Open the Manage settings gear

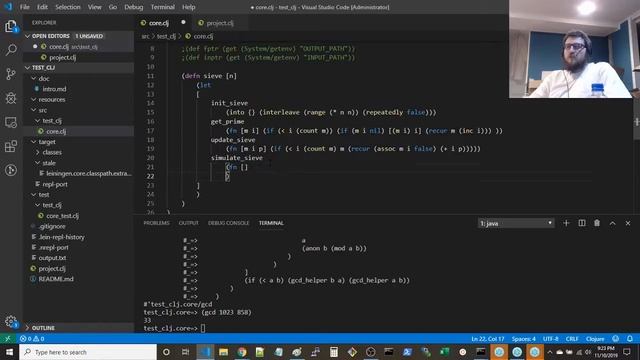click(x=11, y=322)
